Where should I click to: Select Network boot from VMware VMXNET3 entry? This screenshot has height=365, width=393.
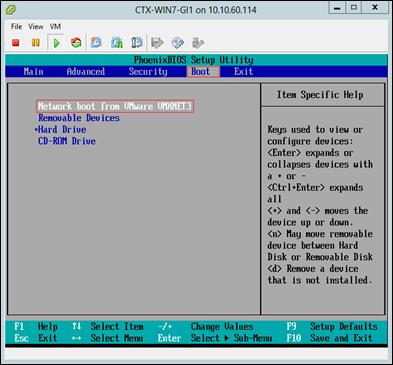pyautogui.click(x=115, y=106)
